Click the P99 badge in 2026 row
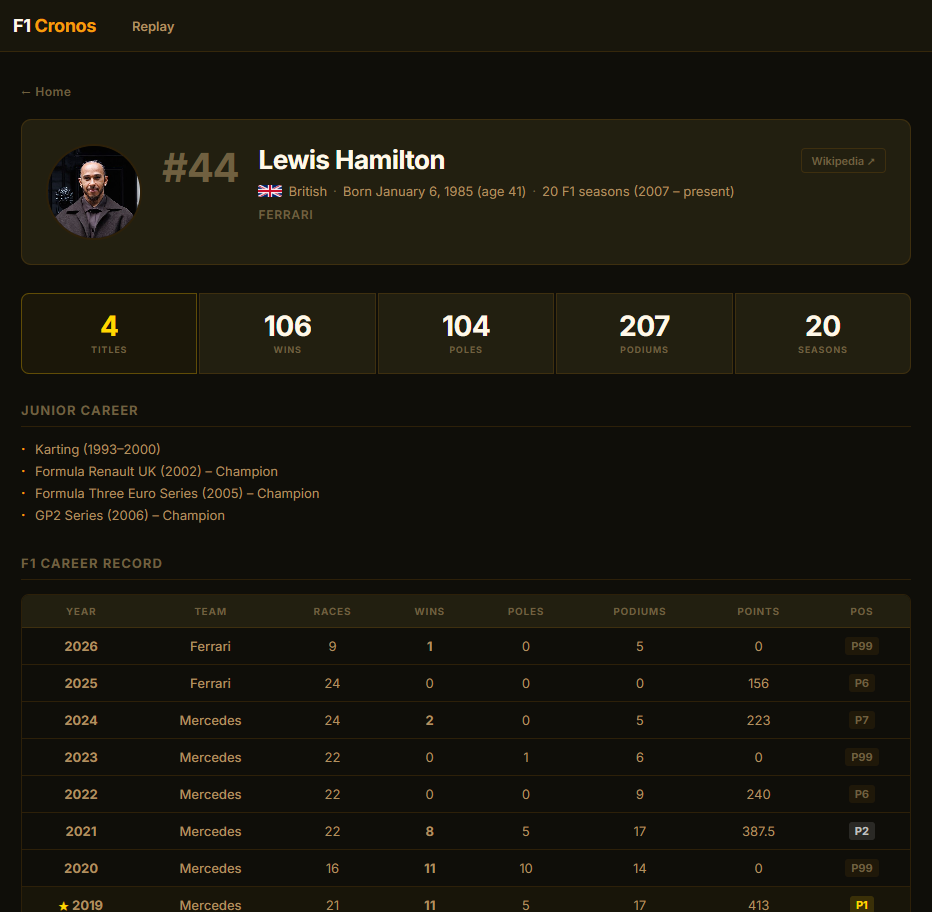Image resolution: width=932 pixels, height=912 pixels. pos(861,646)
